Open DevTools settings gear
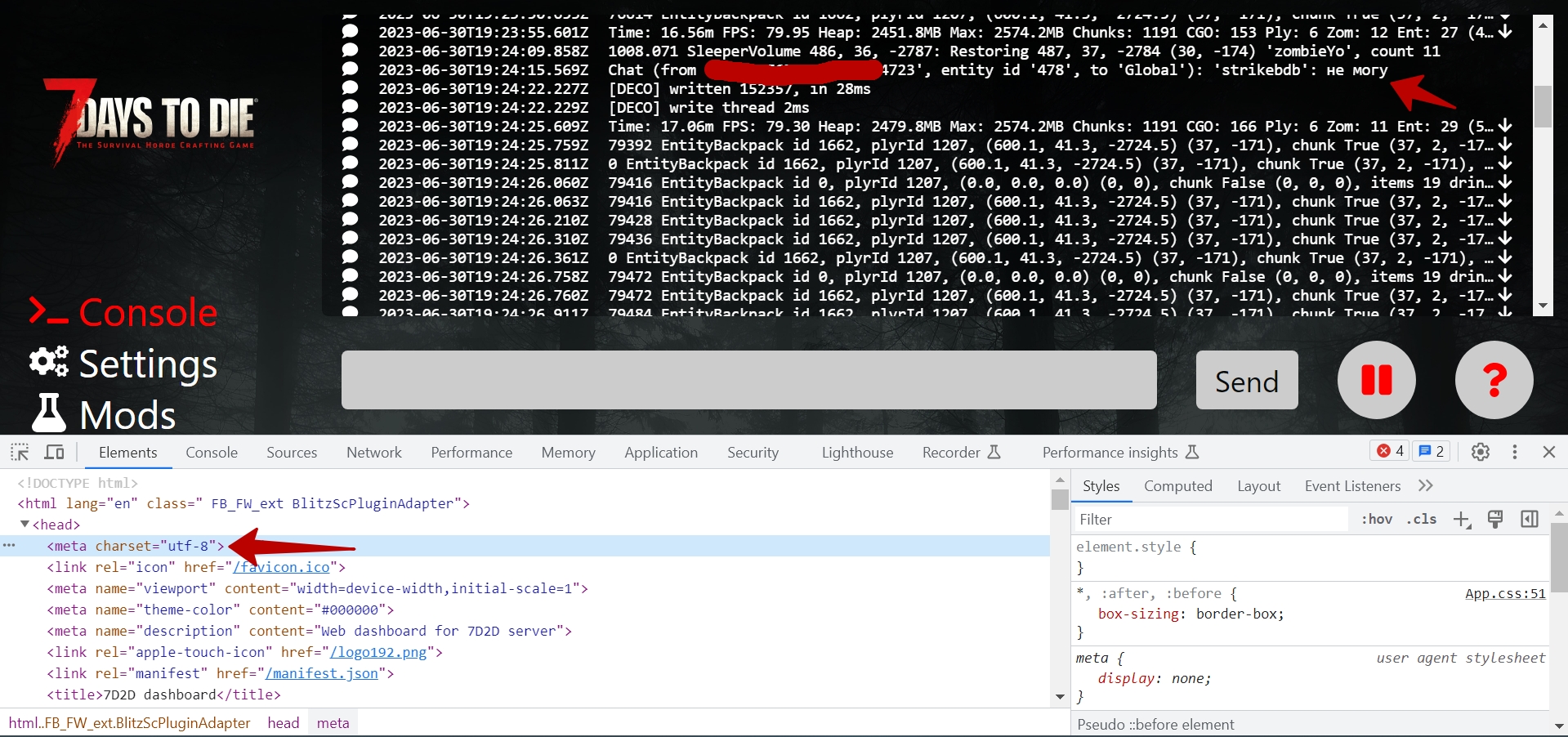1568x737 pixels. coord(1480,452)
